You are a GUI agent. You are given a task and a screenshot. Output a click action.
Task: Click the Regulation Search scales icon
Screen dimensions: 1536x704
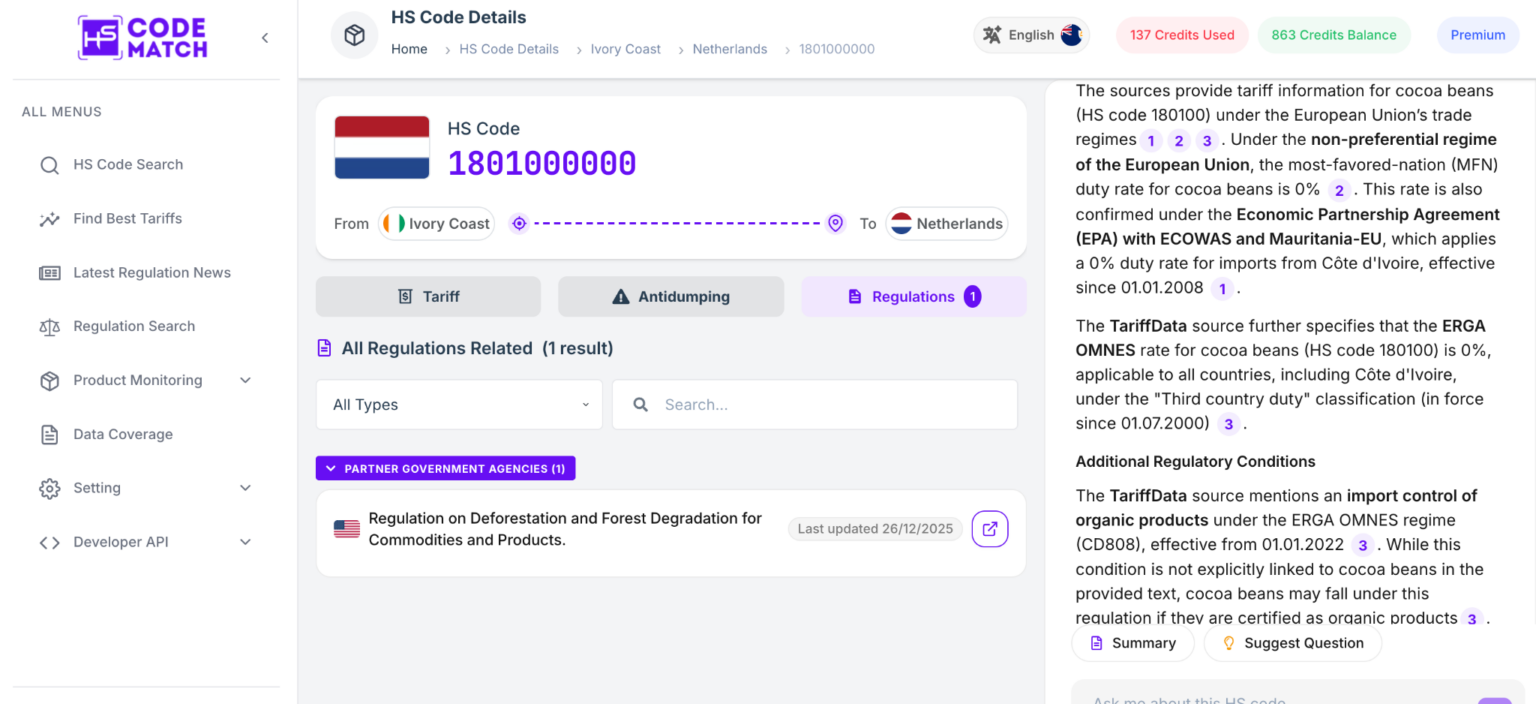(49, 327)
